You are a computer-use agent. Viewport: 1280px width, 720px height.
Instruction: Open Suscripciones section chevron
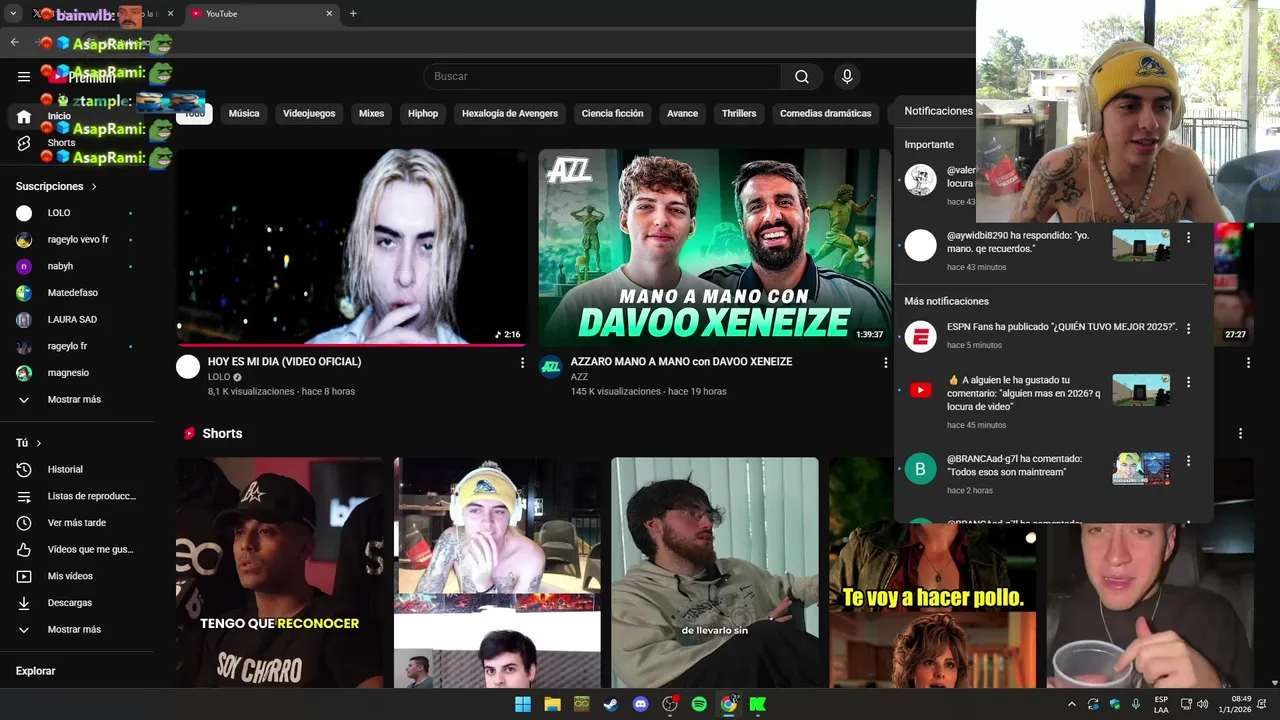(94, 186)
